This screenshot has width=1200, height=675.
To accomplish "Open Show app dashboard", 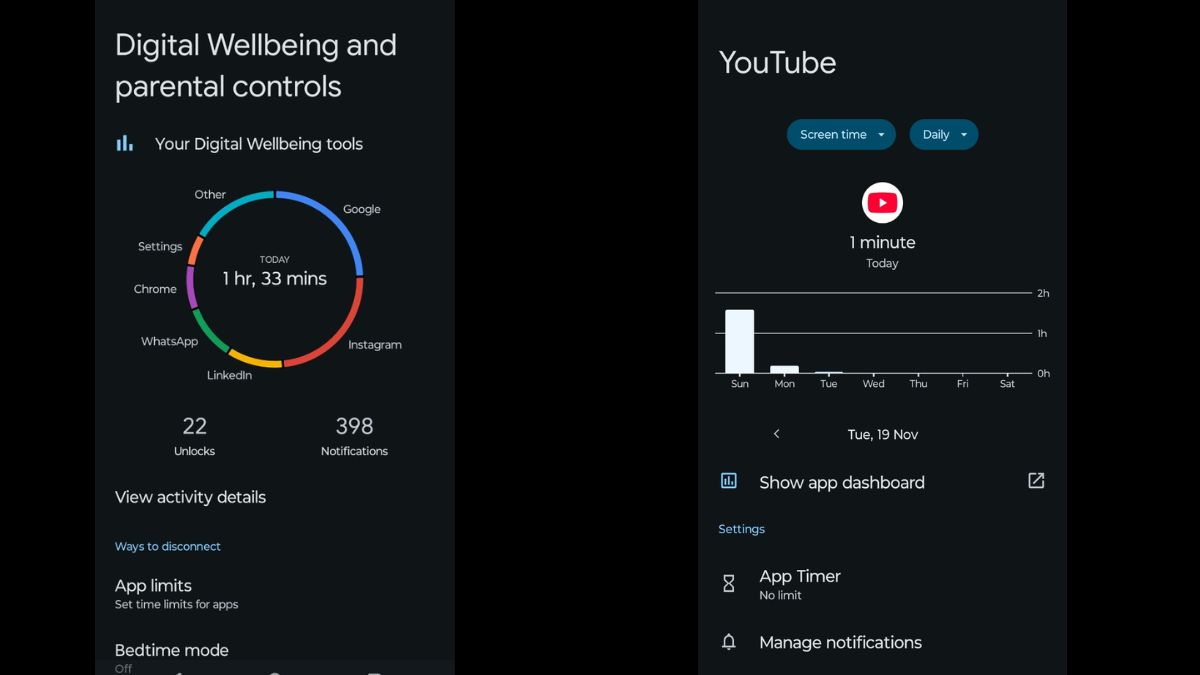I will pos(841,482).
